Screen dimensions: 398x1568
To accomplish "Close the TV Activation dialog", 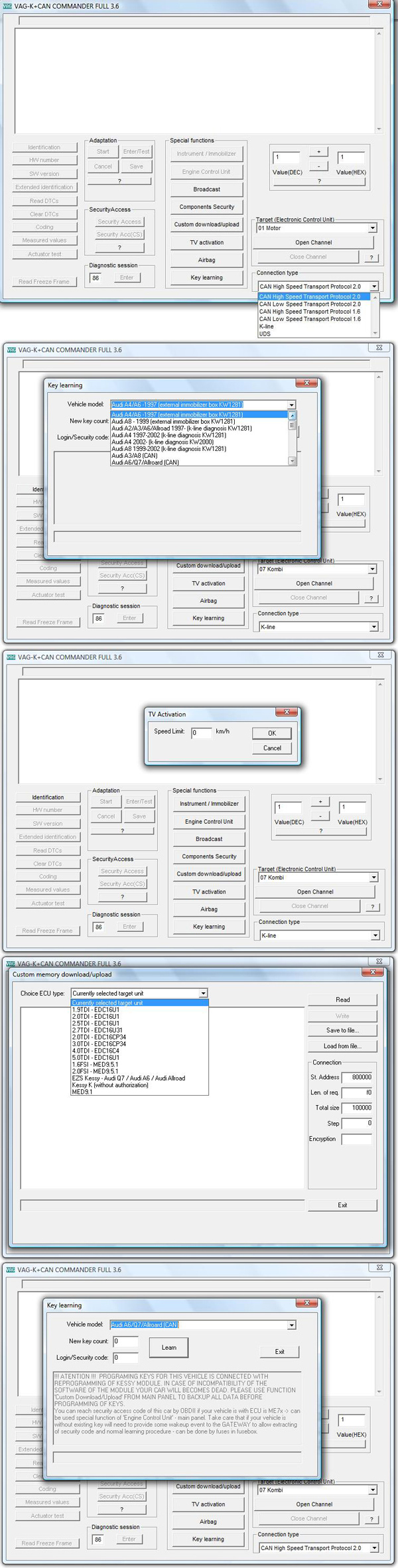I will pyautogui.click(x=286, y=712).
